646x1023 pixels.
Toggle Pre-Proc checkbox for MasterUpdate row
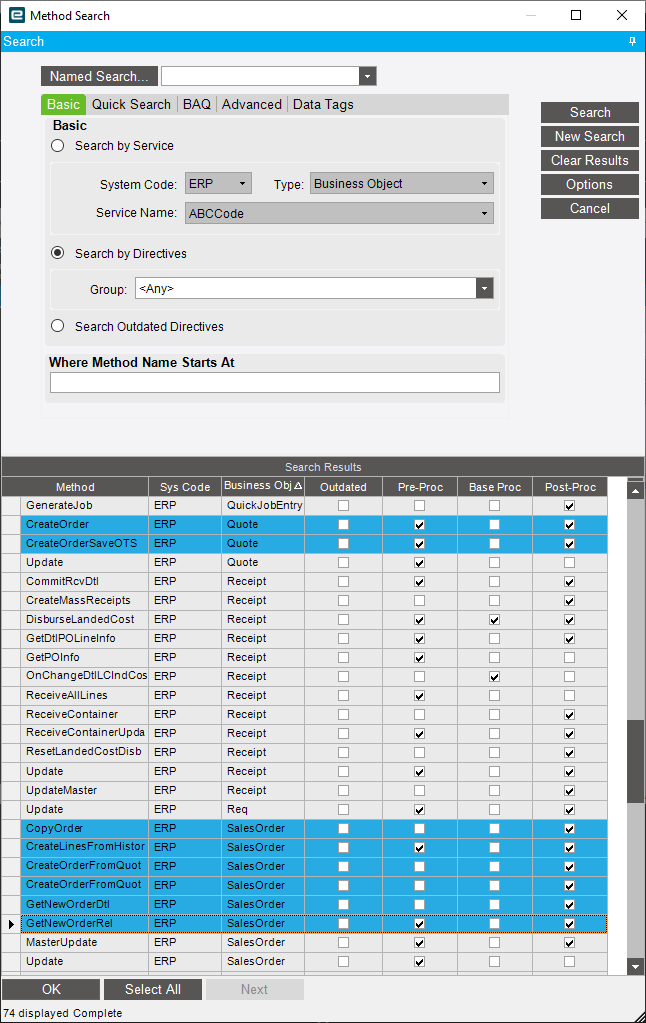[x=420, y=943]
